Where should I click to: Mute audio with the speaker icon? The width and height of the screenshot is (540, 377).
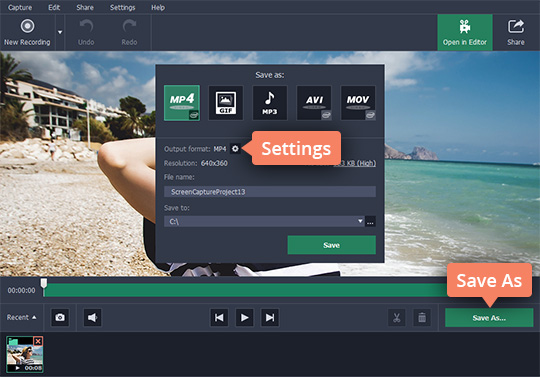pos(92,317)
